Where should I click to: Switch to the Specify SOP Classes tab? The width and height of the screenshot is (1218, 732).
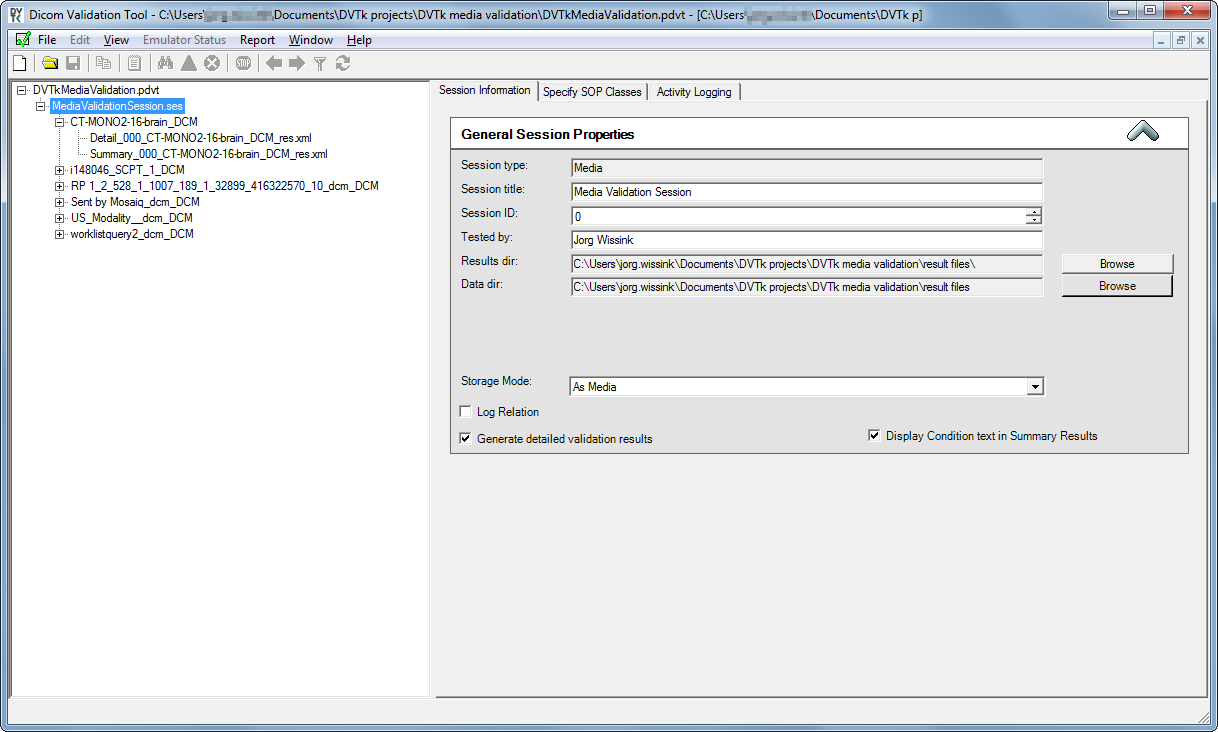coord(592,92)
